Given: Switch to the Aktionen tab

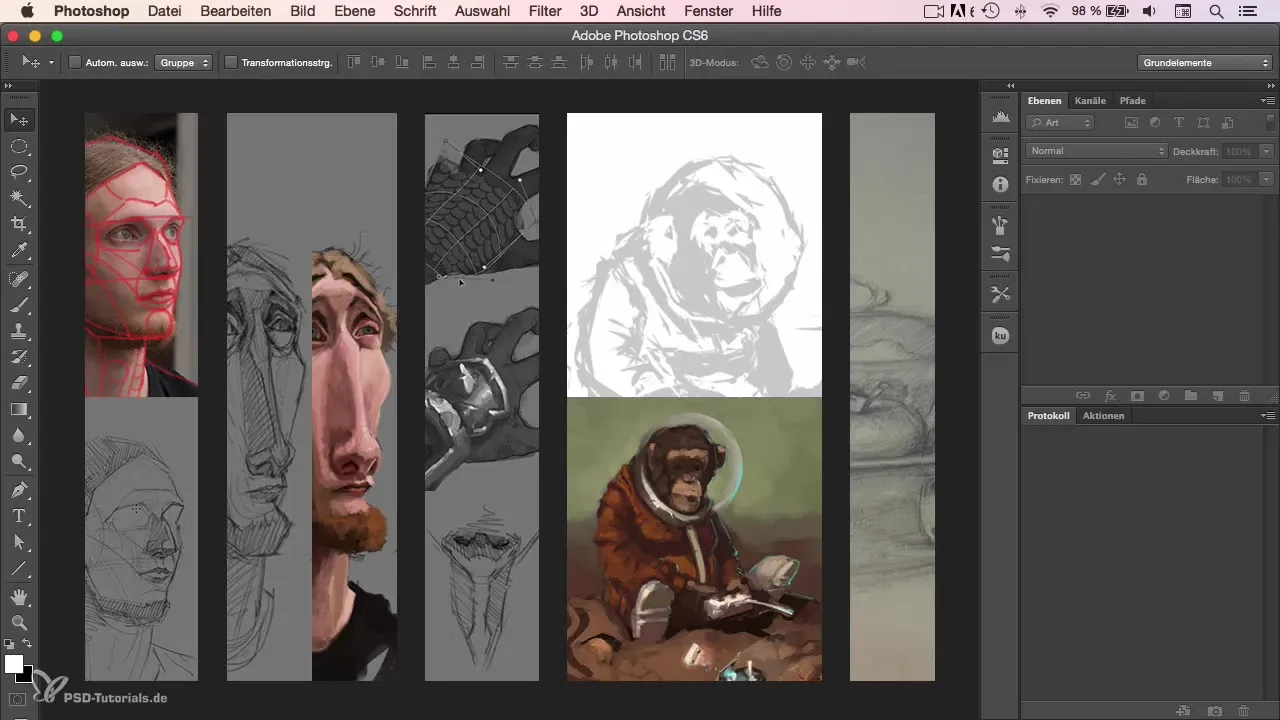Looking at the screenshot, I should coord(1103,415).
